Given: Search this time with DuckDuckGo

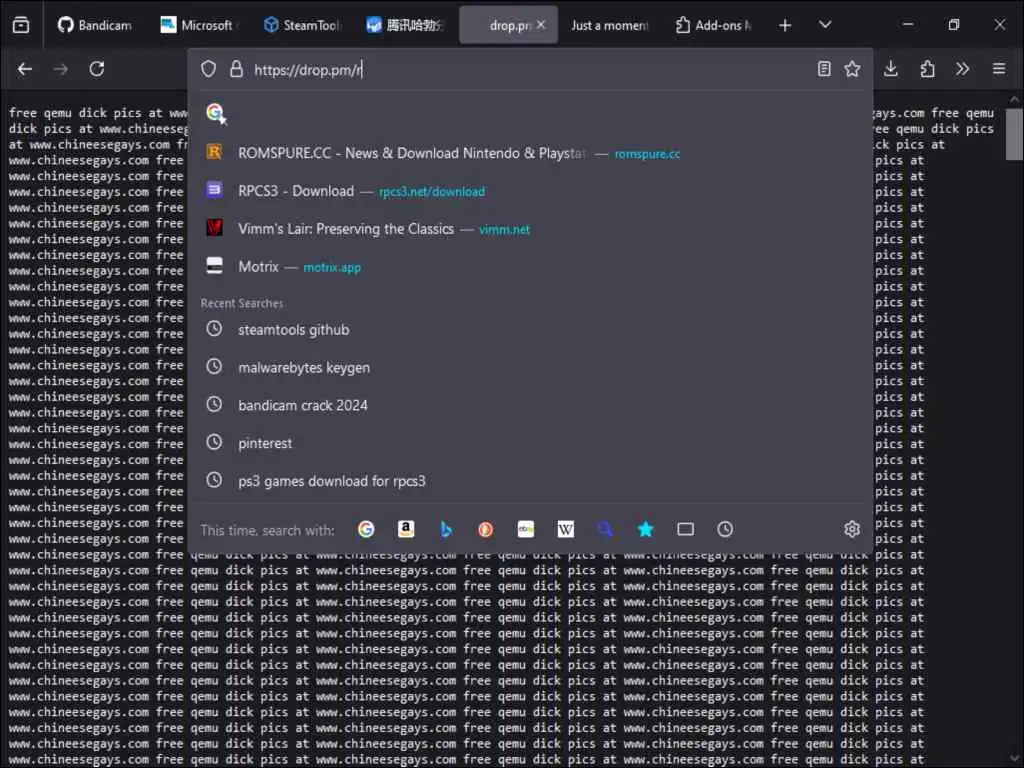Looking at the screenshot, I should (486, 529).
